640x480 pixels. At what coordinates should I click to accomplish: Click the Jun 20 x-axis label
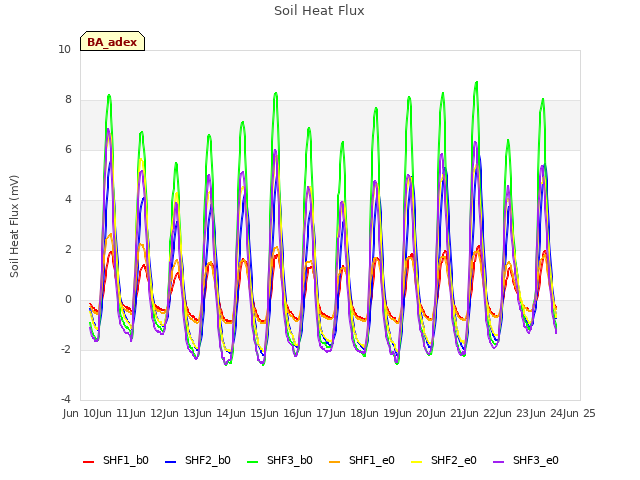(414, 413)
